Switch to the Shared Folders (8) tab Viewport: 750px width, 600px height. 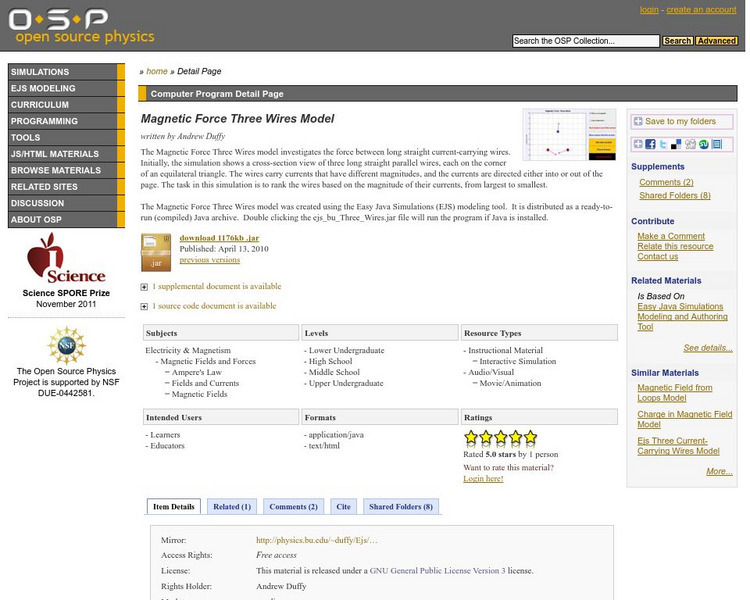point(401,507)
